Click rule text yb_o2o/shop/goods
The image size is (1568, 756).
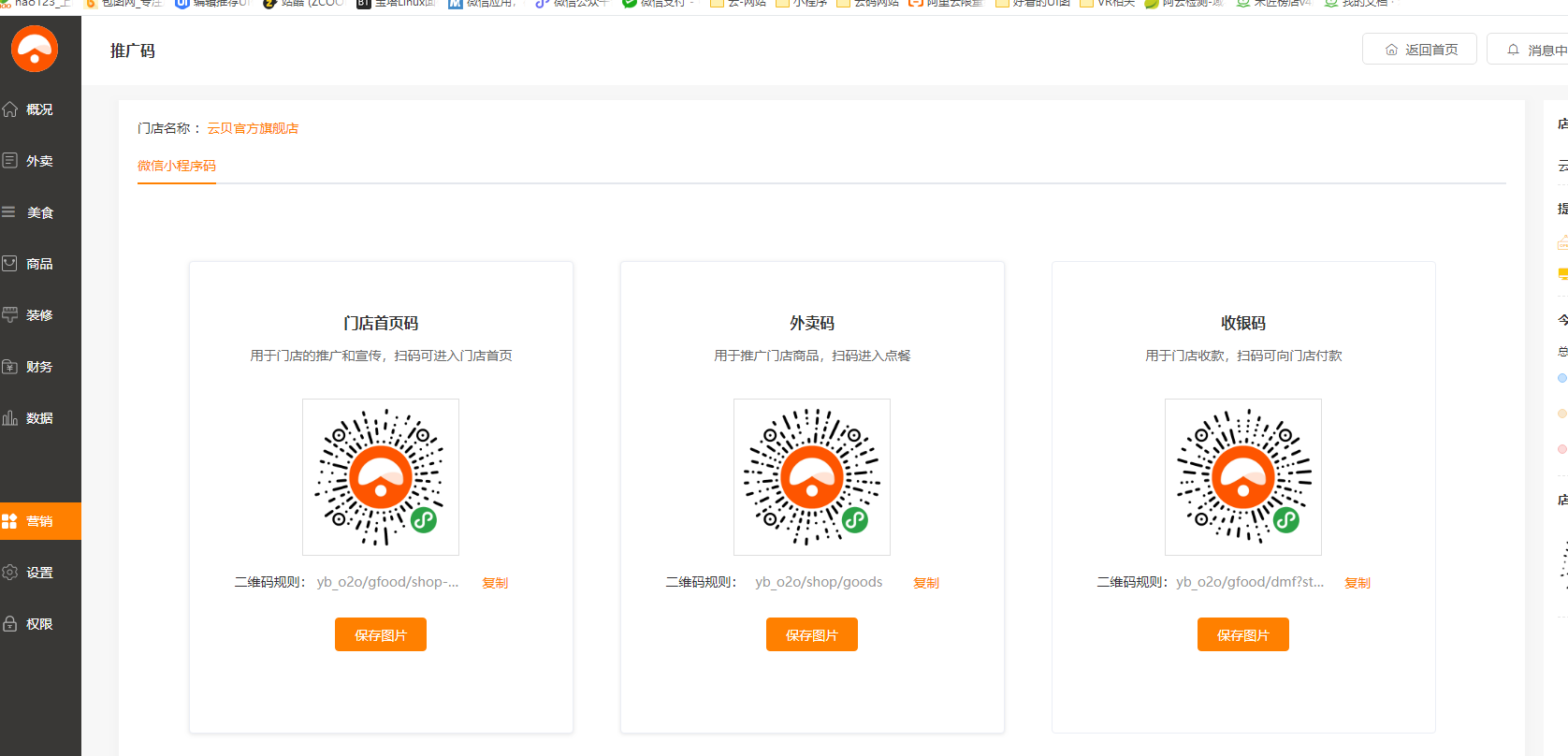point(819,582)
